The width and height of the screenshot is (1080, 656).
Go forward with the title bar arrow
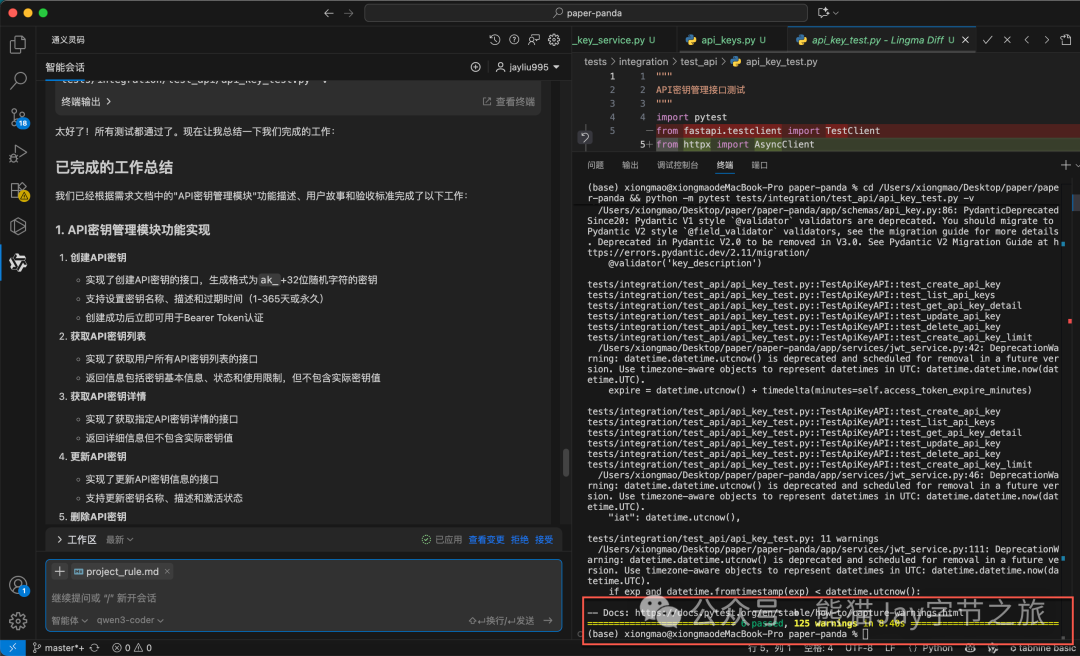pos(349,13)
